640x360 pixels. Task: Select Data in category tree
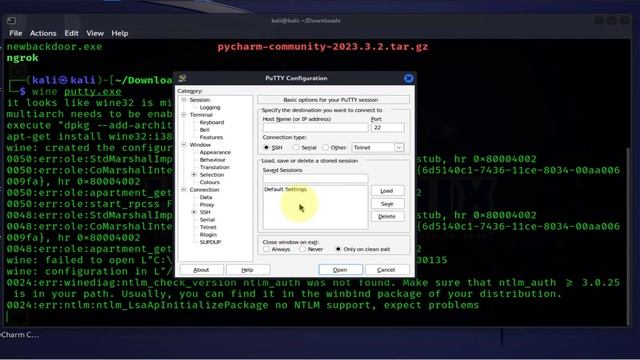pos(206,197)
